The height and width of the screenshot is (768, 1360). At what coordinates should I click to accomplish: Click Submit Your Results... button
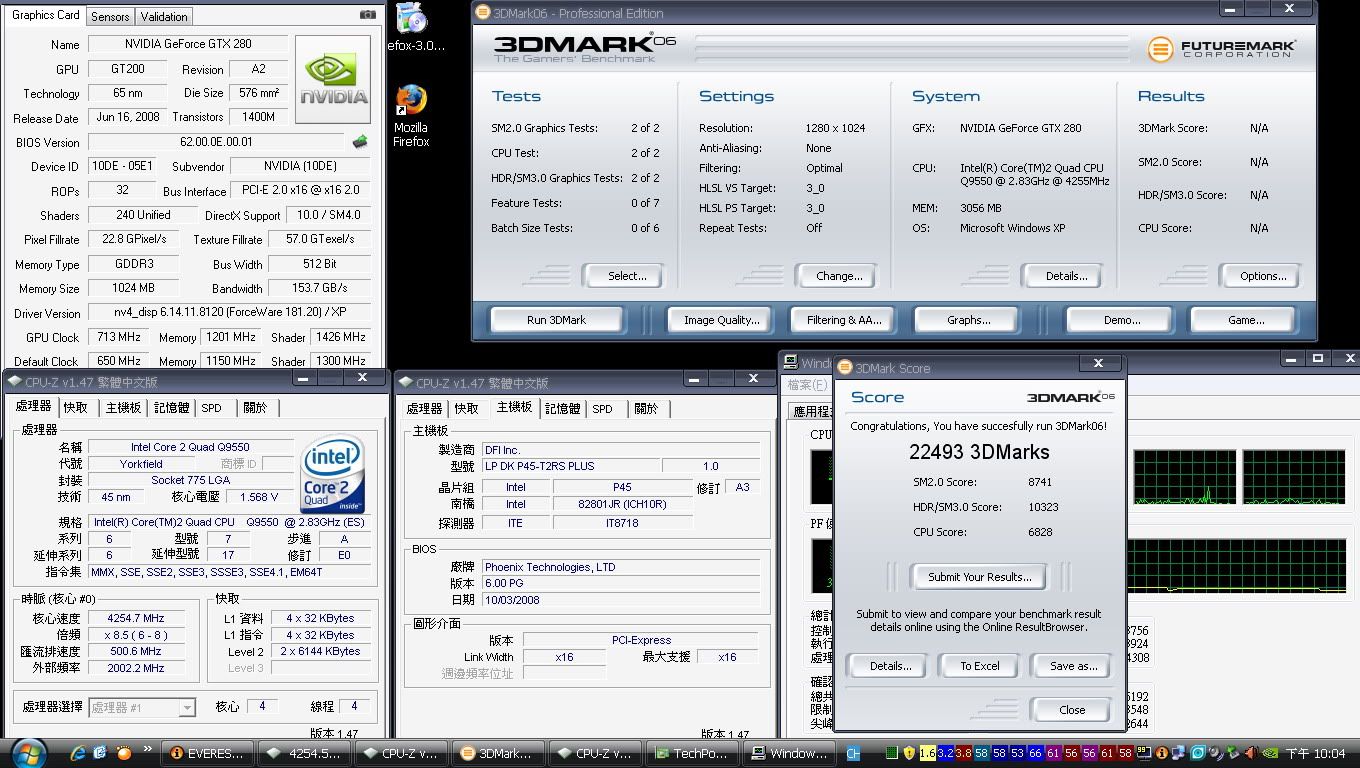click(x=979, y=577)
